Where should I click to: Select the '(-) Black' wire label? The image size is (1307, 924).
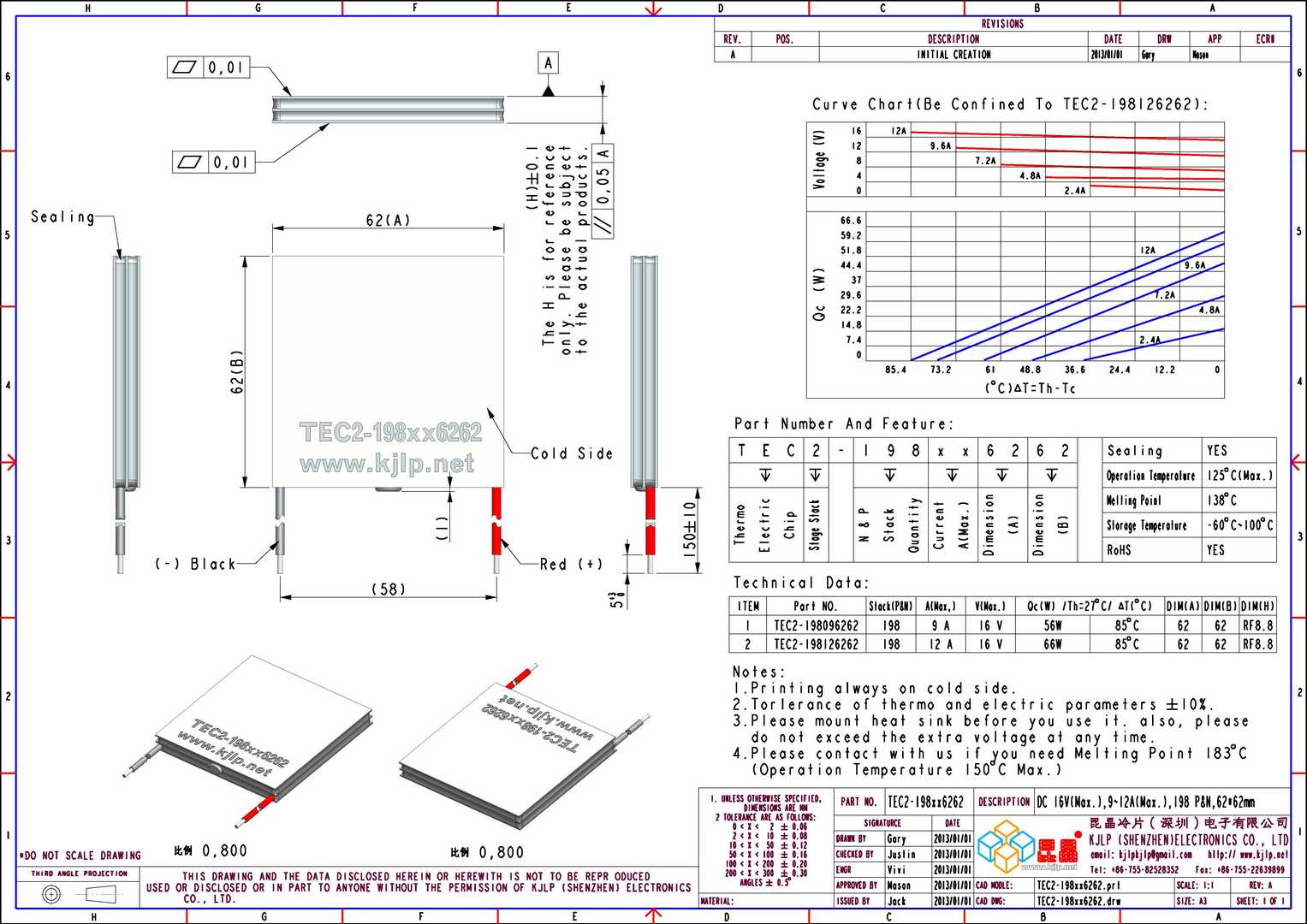(194, 564)
